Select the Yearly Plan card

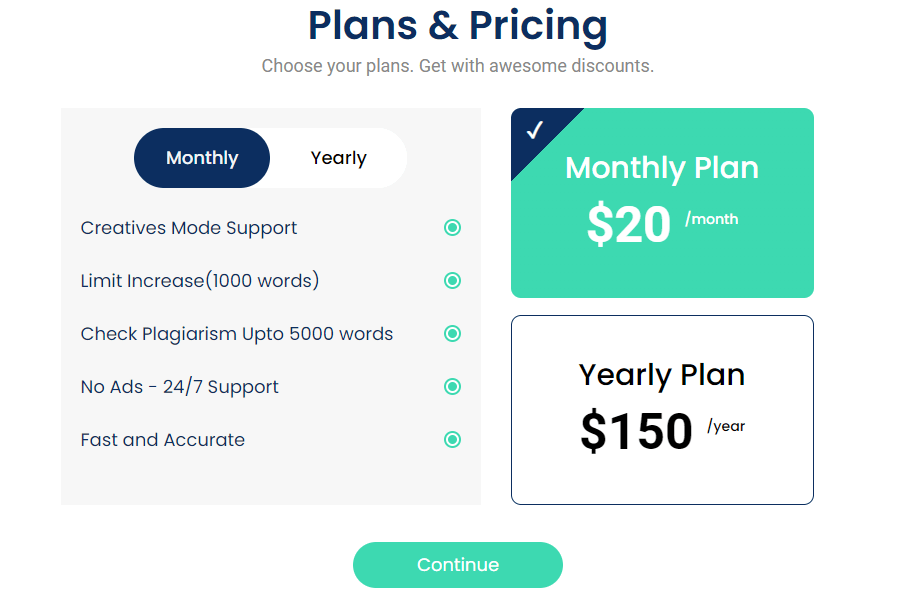tap(662, 410)
